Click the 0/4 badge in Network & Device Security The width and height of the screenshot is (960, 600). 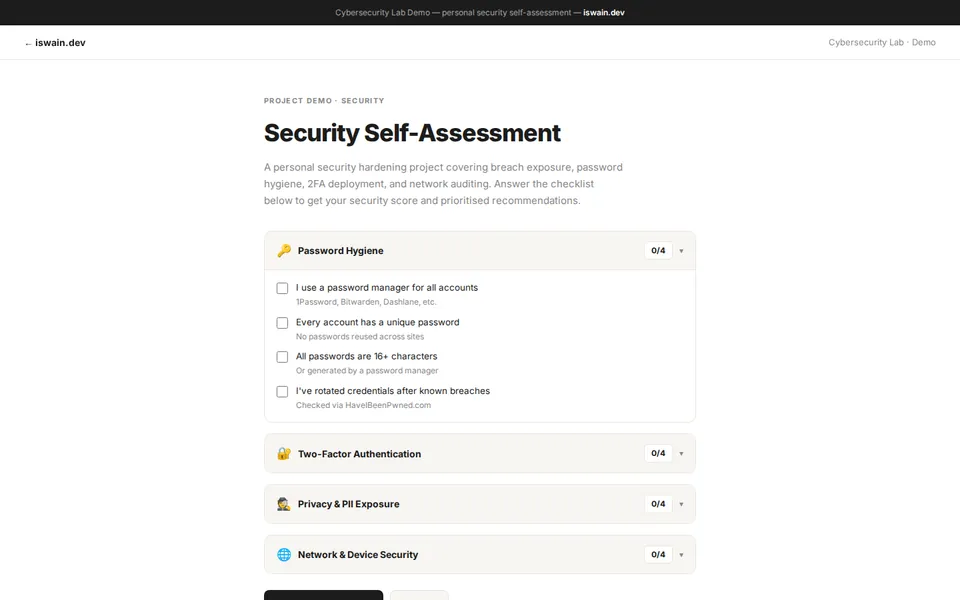coord(658,555)
